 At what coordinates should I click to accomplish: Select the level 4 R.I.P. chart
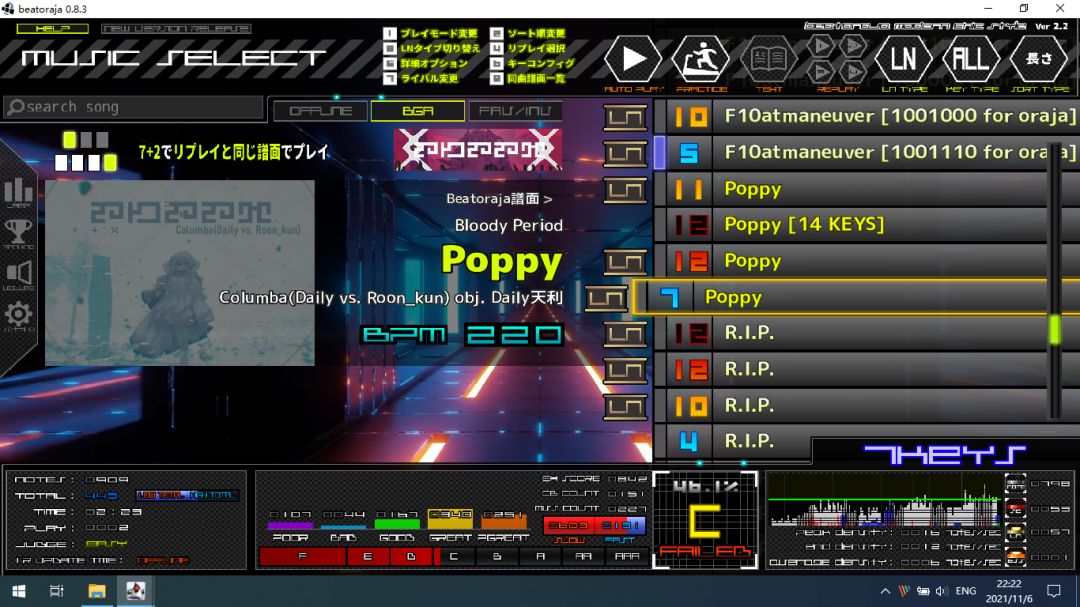pyautogui.click(x=733, y=441)
